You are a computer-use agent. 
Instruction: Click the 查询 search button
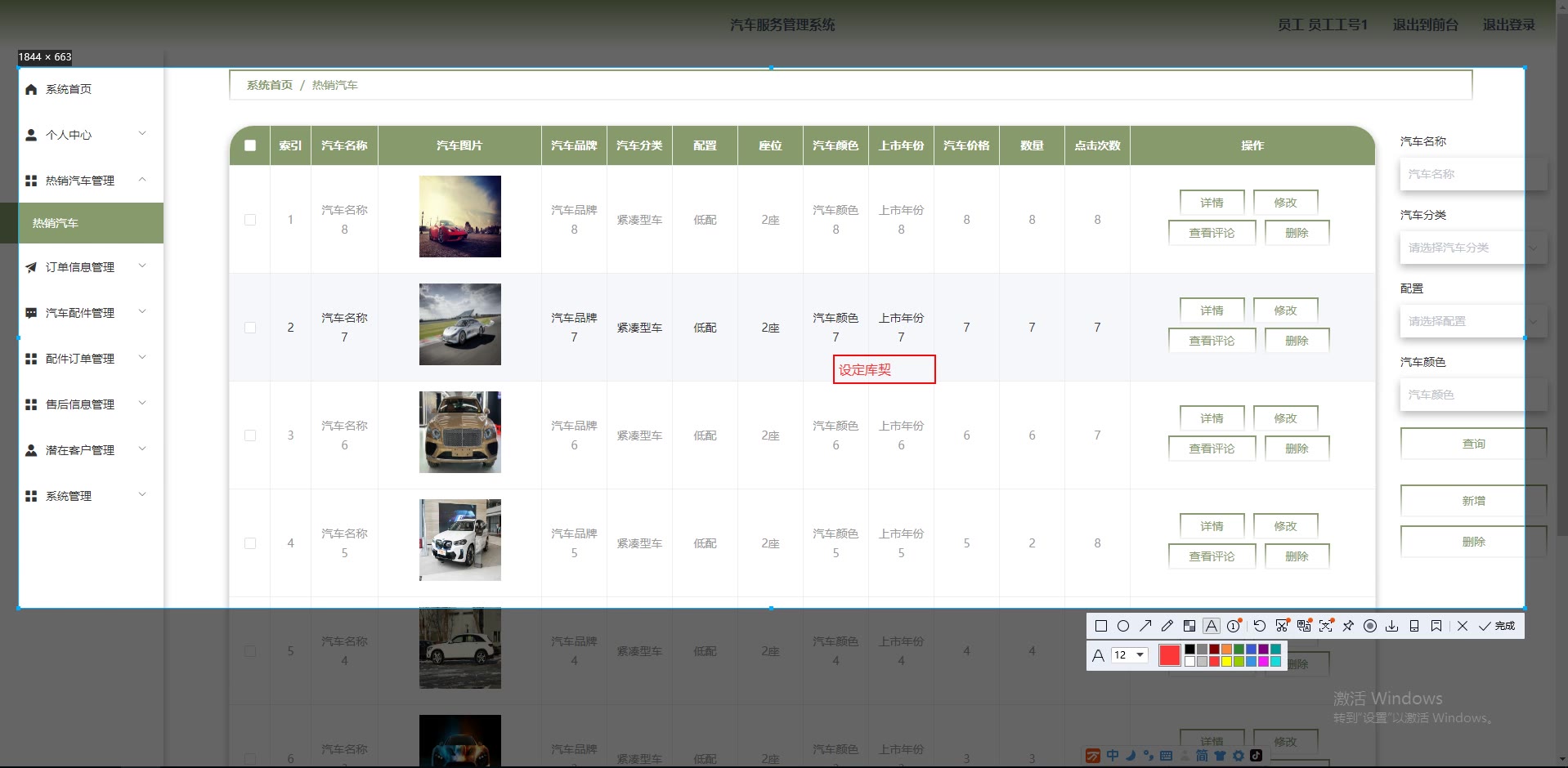coord(1472,444)
